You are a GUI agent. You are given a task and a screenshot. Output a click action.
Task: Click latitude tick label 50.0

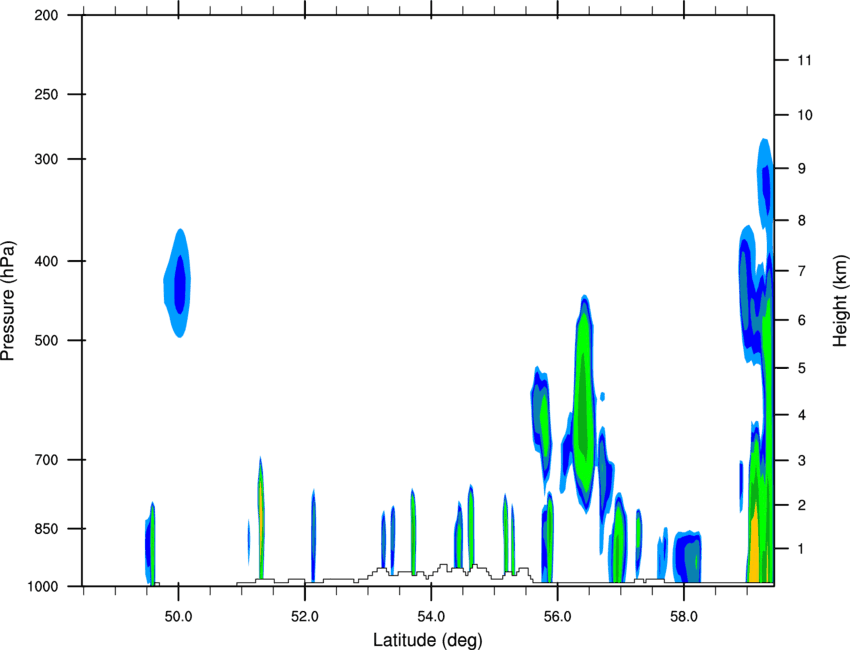(x=178, y=617)
